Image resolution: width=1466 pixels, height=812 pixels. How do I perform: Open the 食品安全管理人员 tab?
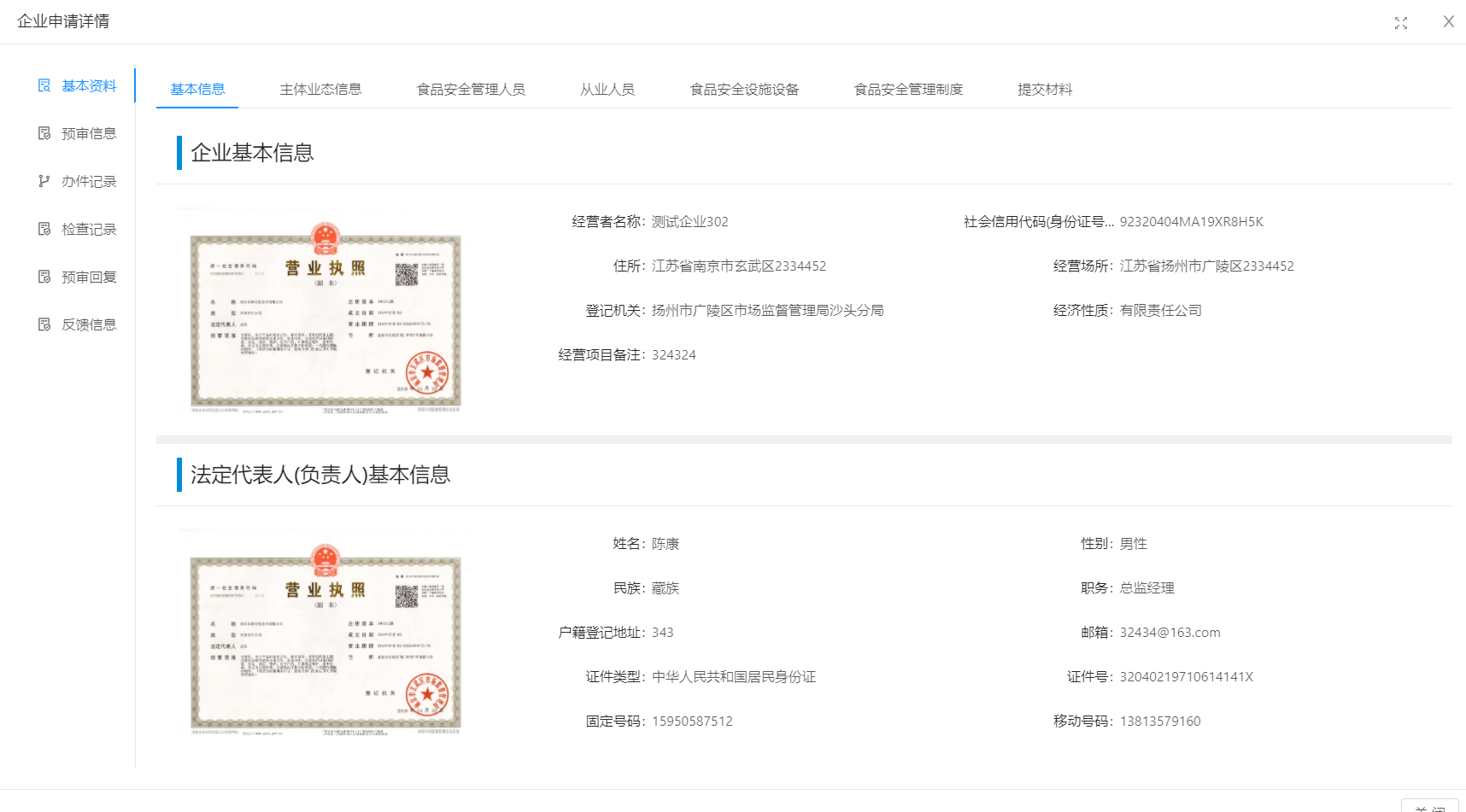pos(471,90)
